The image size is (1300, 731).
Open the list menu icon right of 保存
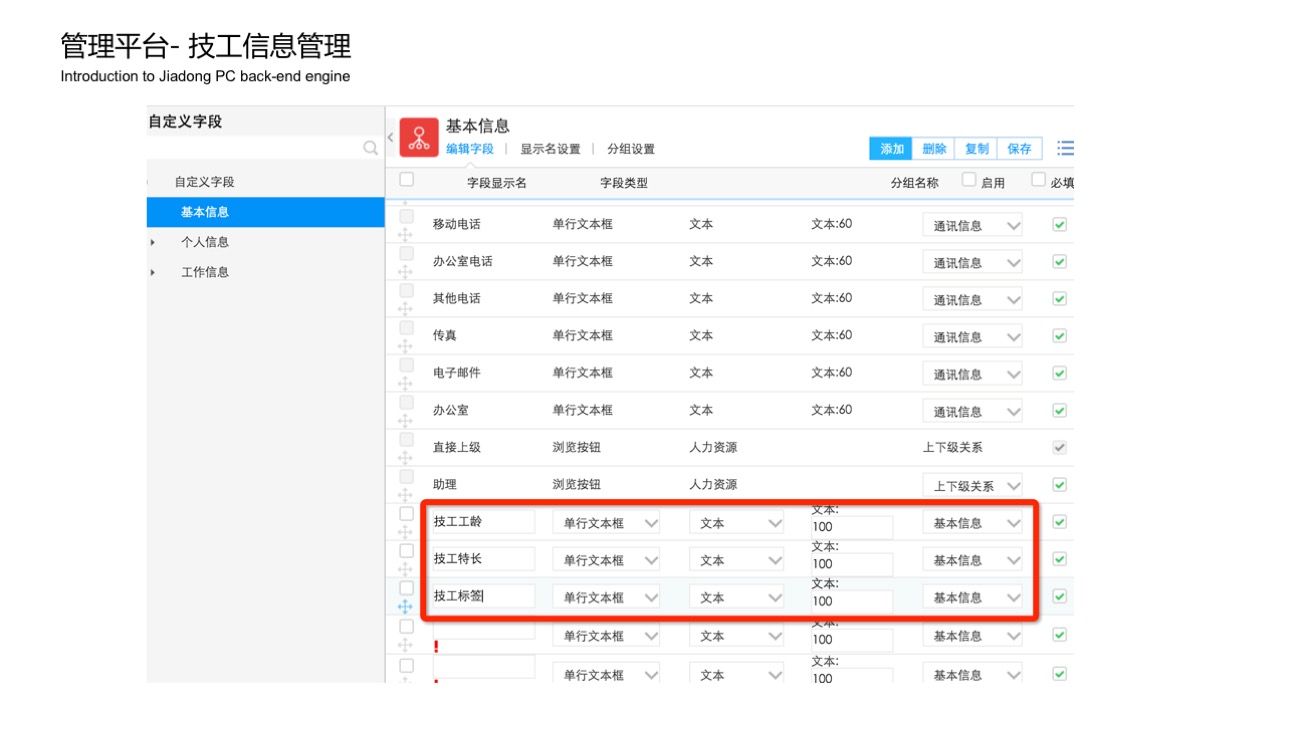pyautogui.click(x=1065, y=149)
